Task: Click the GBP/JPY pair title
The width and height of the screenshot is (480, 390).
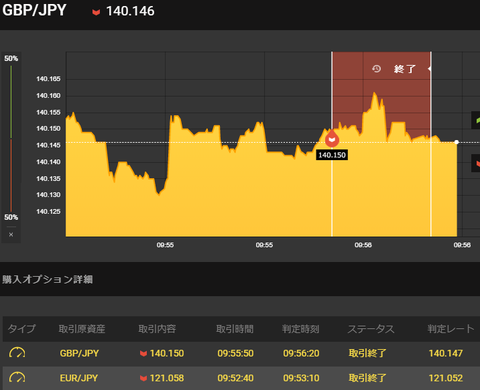Action: tap(34, 10)
